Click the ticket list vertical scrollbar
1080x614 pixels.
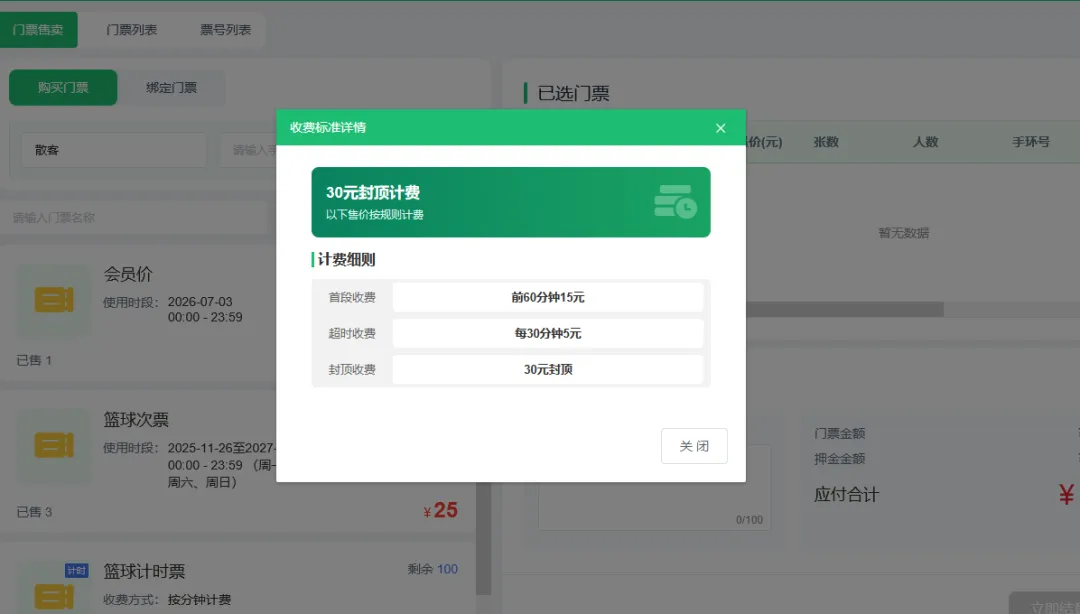pos(484,538)
